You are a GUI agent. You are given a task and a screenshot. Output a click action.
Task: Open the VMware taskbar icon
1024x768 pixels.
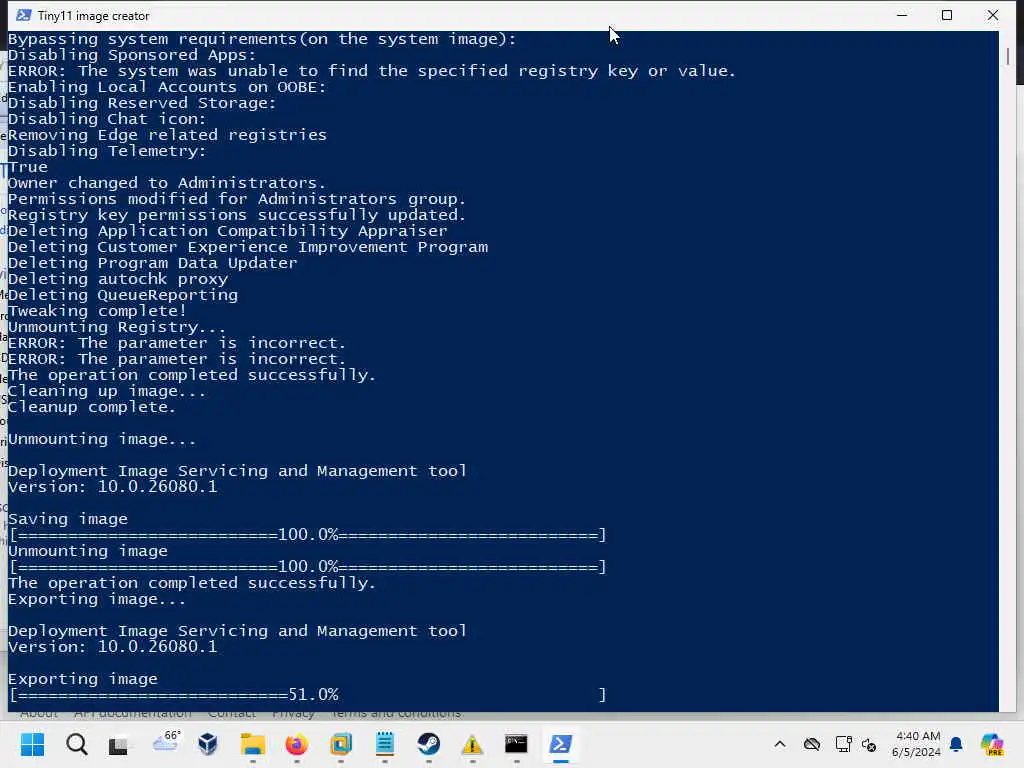click(341, 744)
